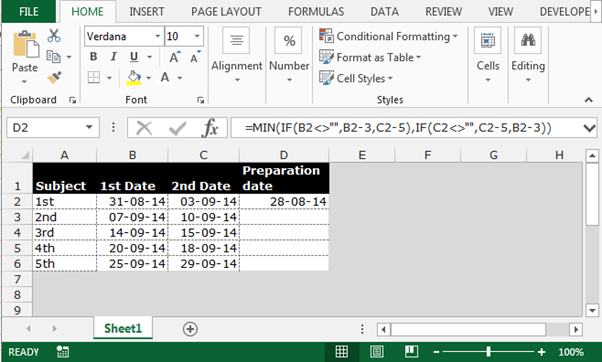Screen dimensions: 602x362
Task: Switch to Page Layout view icon
Action: pos(377,352)
